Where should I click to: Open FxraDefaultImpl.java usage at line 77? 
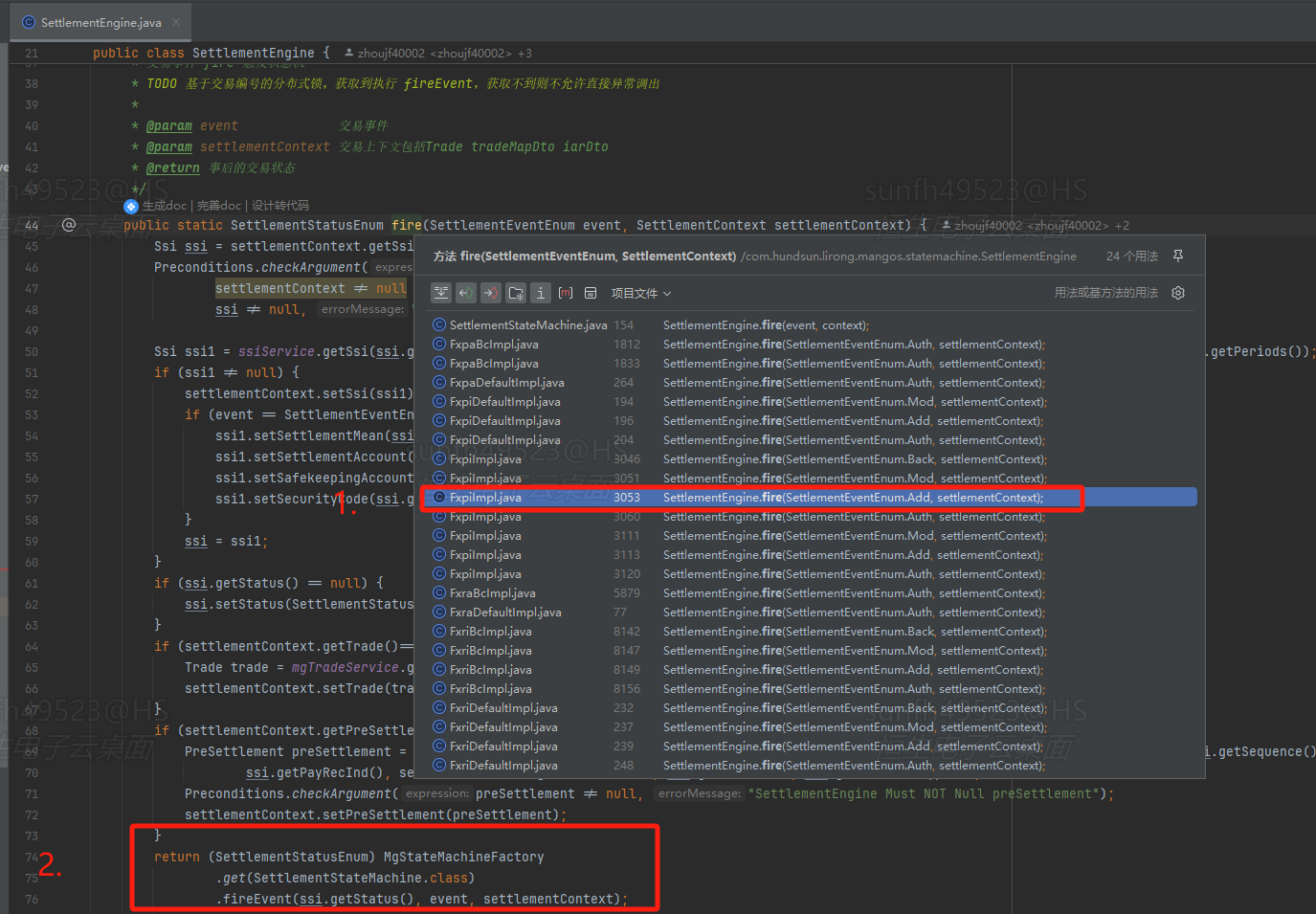click(505, 613)
